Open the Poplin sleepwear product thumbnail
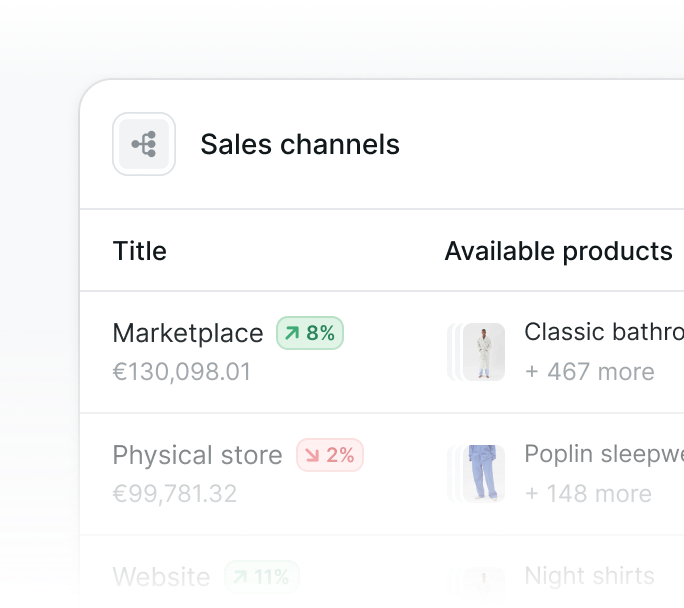 [484, 474]
